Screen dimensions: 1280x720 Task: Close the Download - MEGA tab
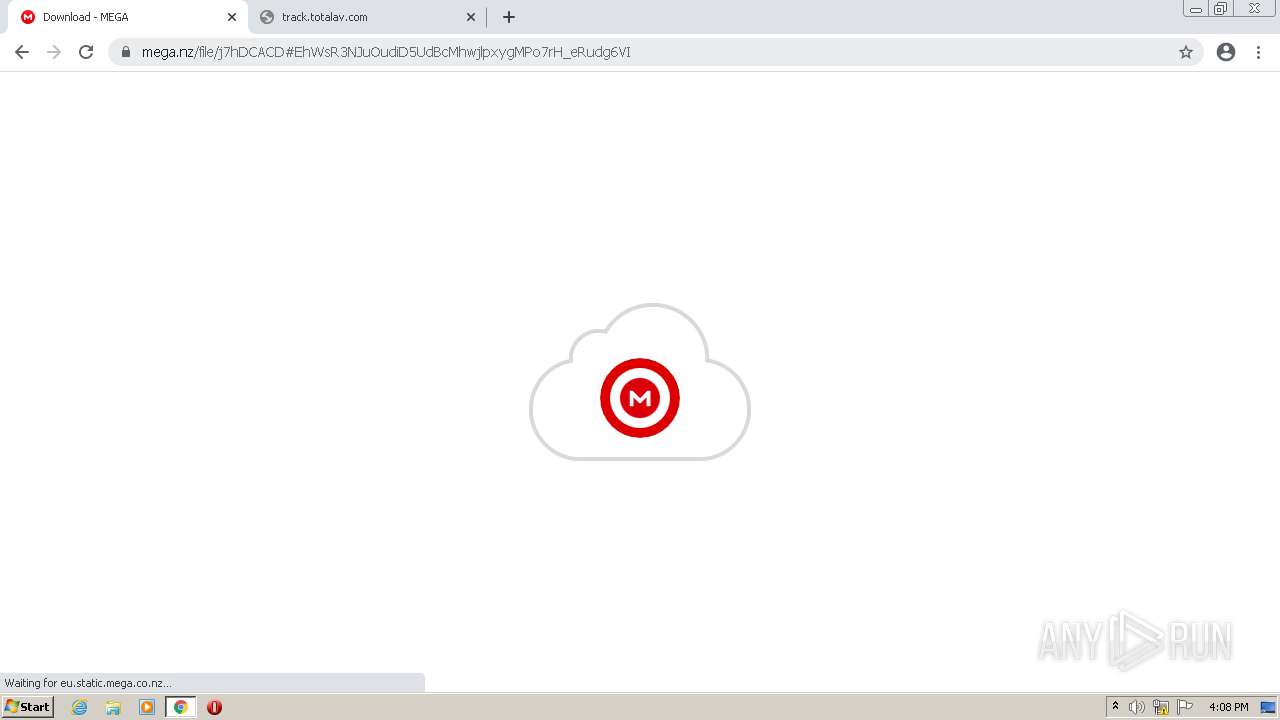point(232,17)
